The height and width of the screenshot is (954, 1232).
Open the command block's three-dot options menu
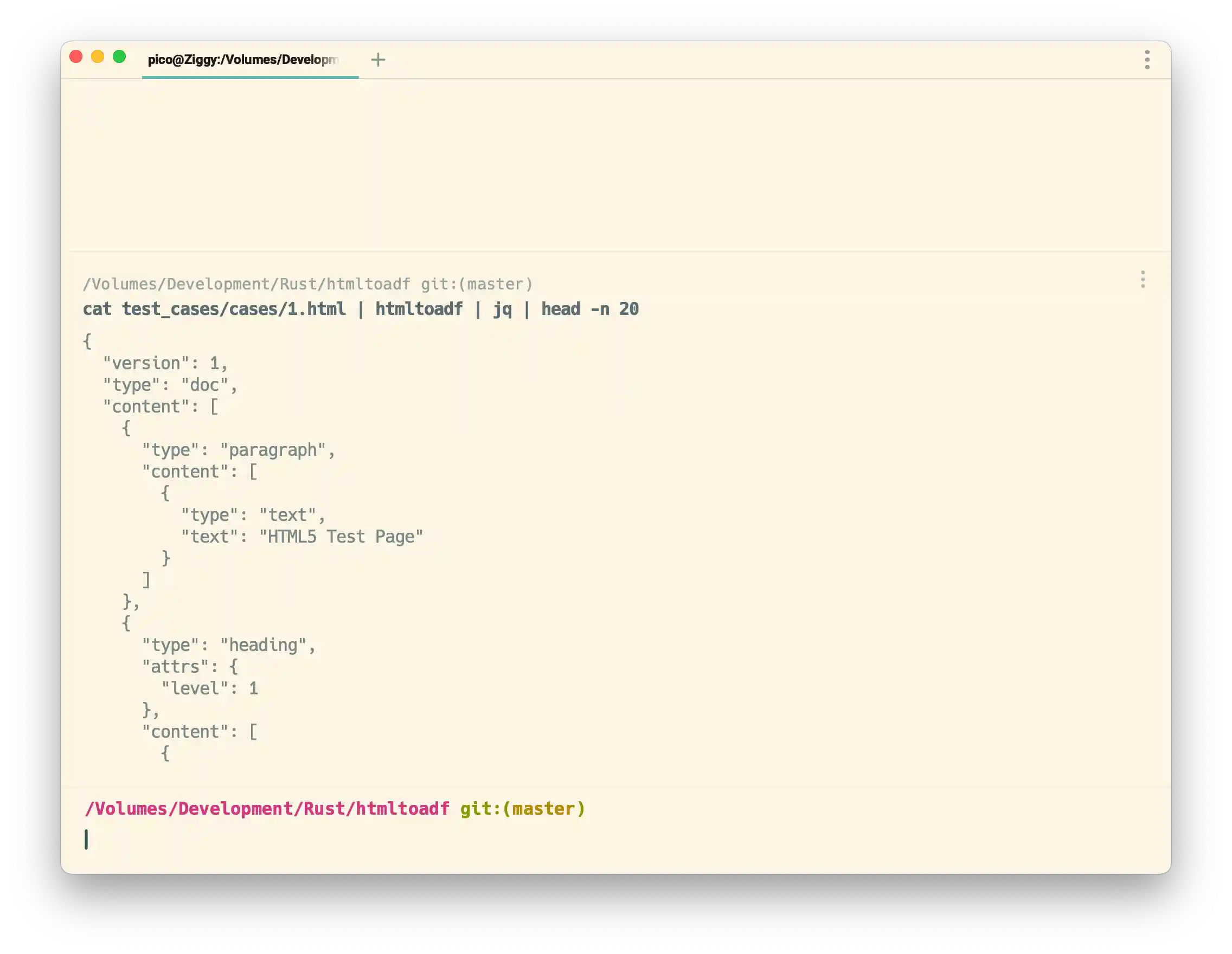click(1143, 279)
